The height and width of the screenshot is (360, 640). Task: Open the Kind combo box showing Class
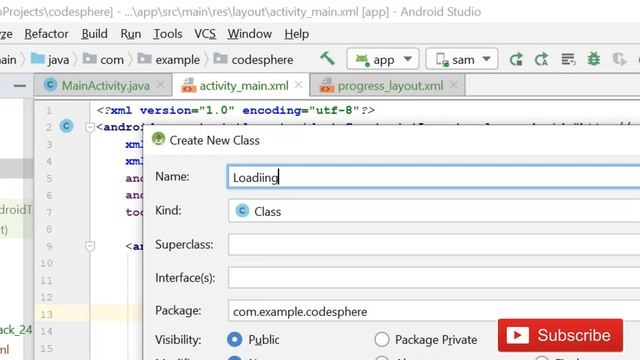click(x=433, y=211)
